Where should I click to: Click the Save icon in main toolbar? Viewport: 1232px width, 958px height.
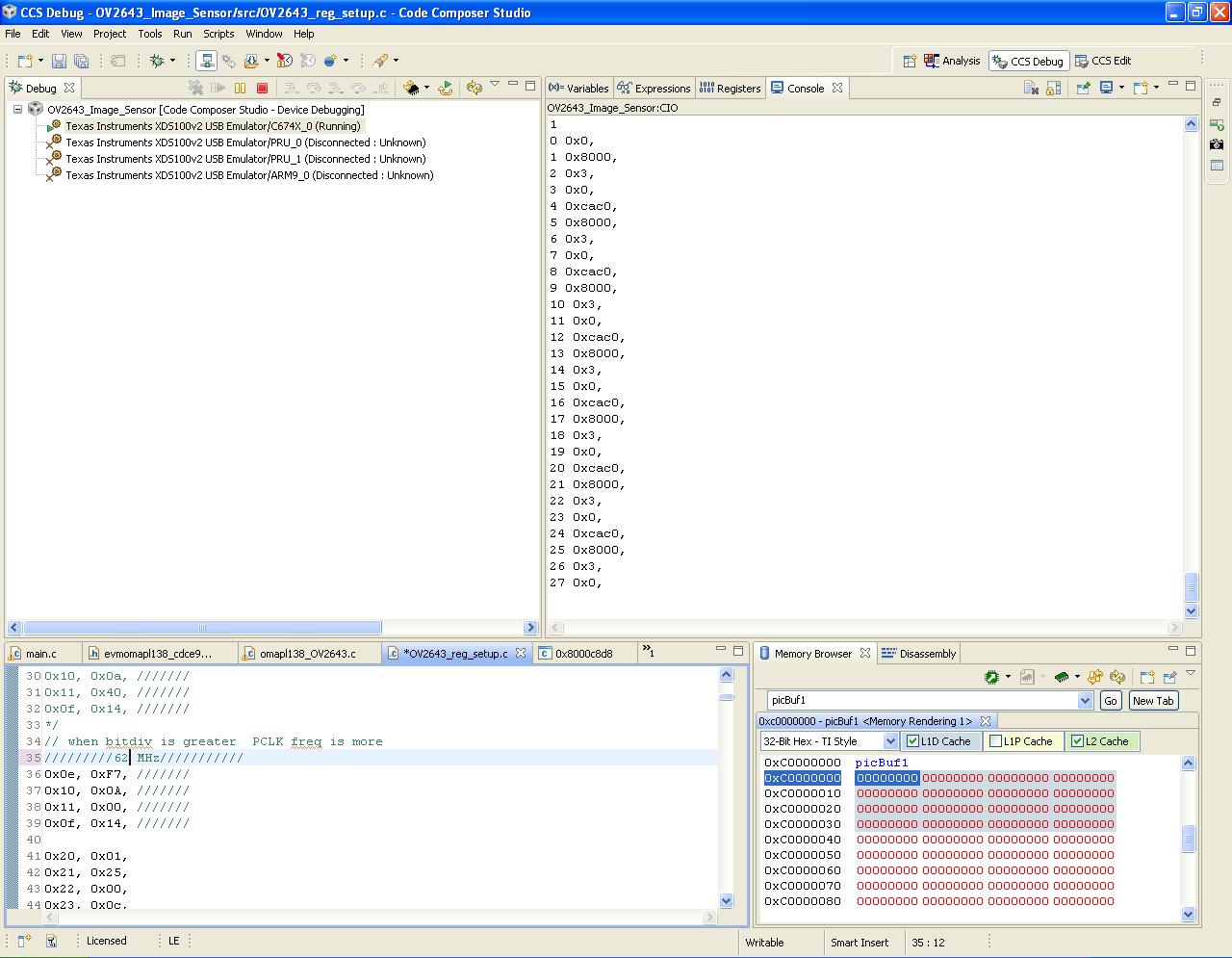[x=59, y=61]
